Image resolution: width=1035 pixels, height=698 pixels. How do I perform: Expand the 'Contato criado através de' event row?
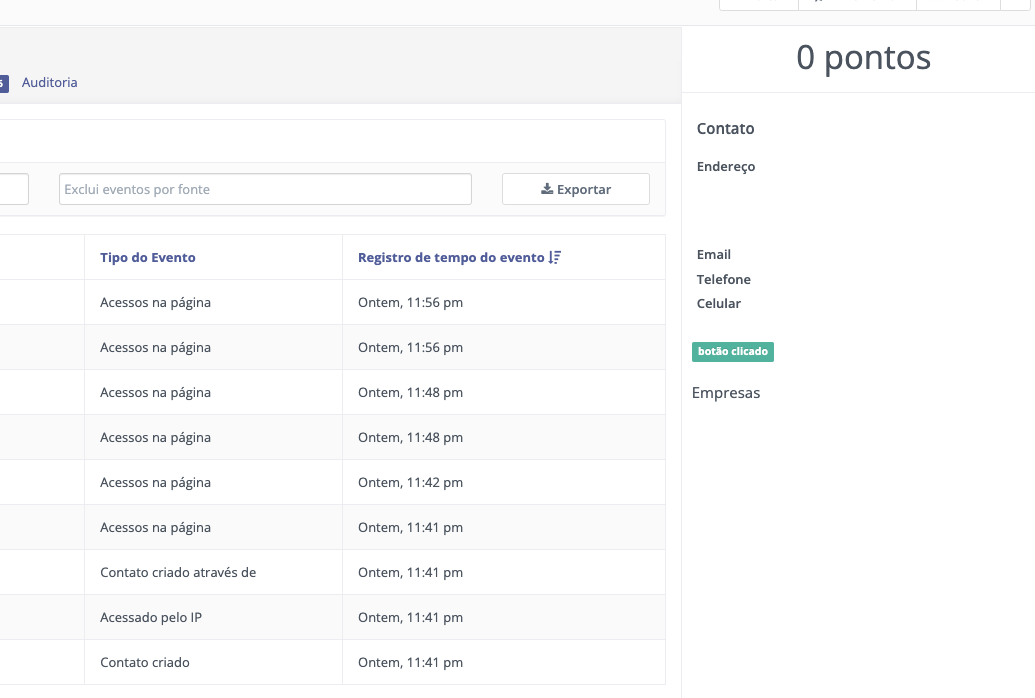178,572
